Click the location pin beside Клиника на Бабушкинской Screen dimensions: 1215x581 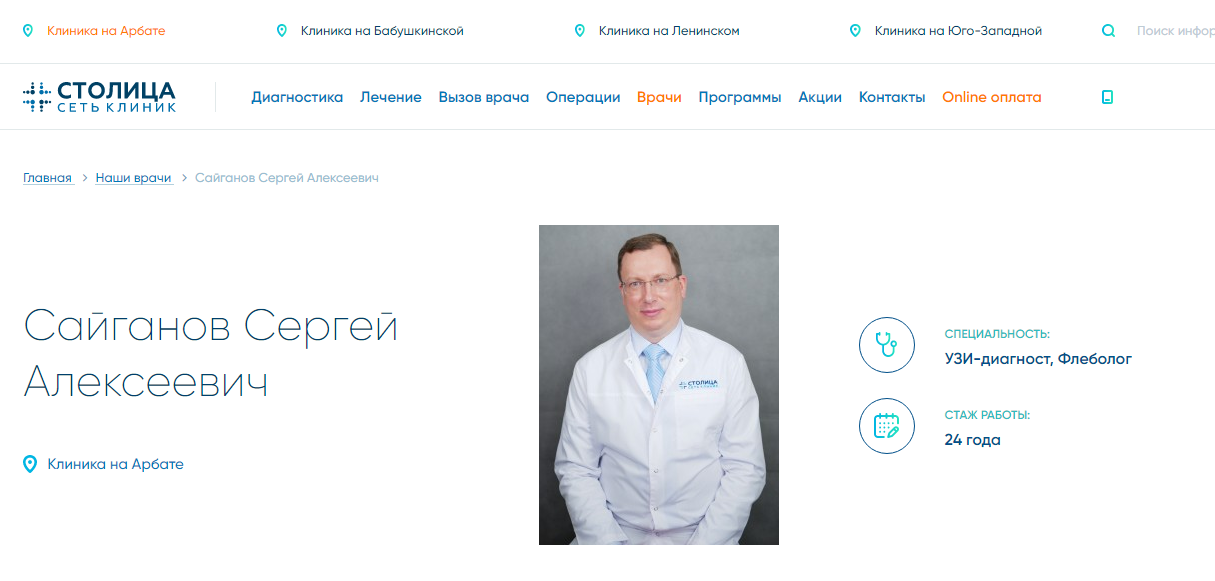coord(282,31)
